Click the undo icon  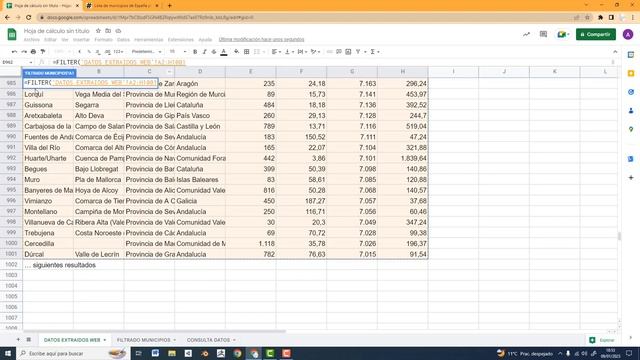point(14,52)
